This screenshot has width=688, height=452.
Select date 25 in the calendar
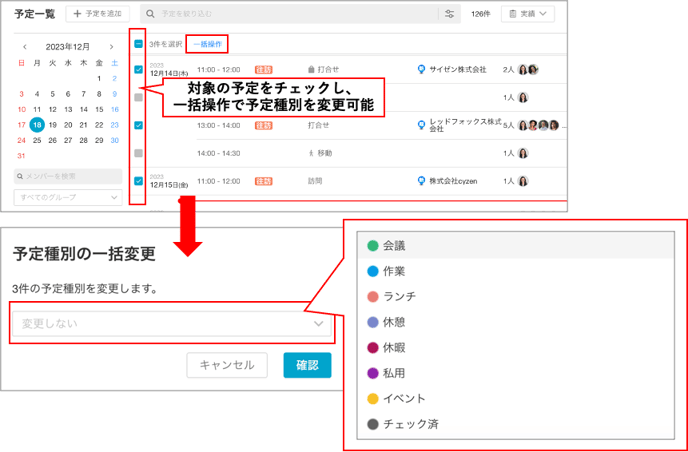pyautogui.click(x=37, y=140)
